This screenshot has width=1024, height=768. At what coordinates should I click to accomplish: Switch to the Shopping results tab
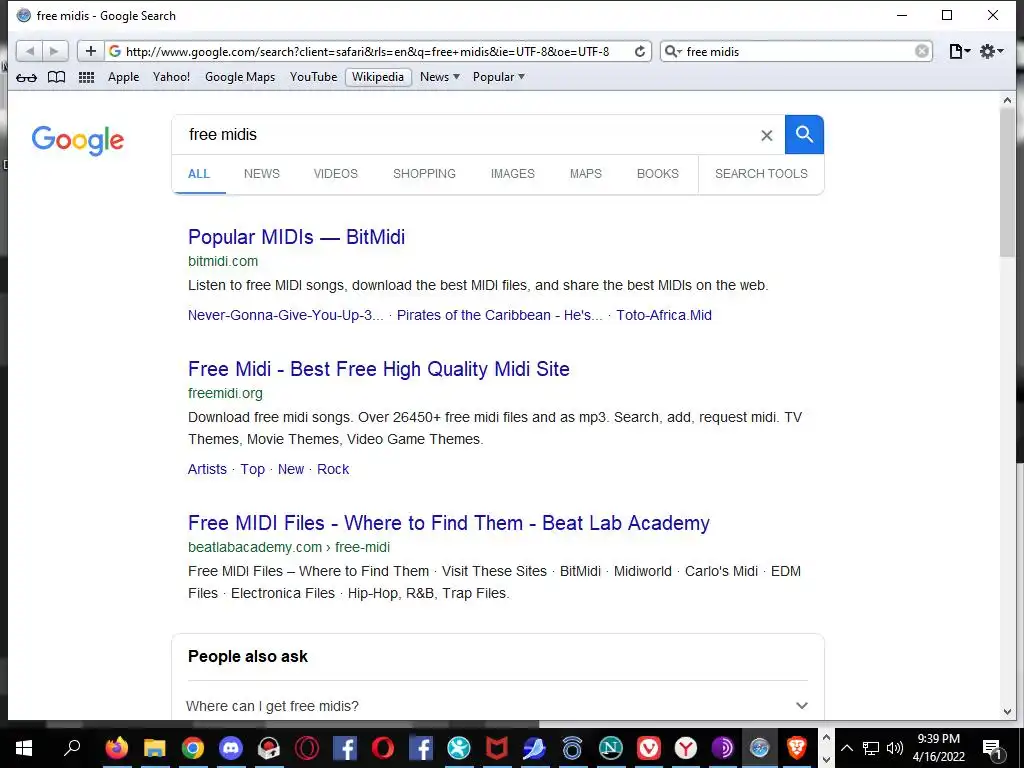[x=424, y=174]
